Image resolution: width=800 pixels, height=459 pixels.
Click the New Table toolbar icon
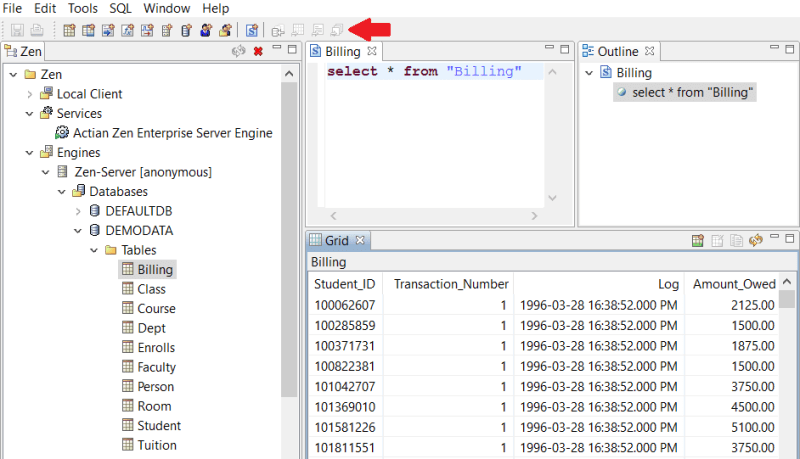click(69, 31)
